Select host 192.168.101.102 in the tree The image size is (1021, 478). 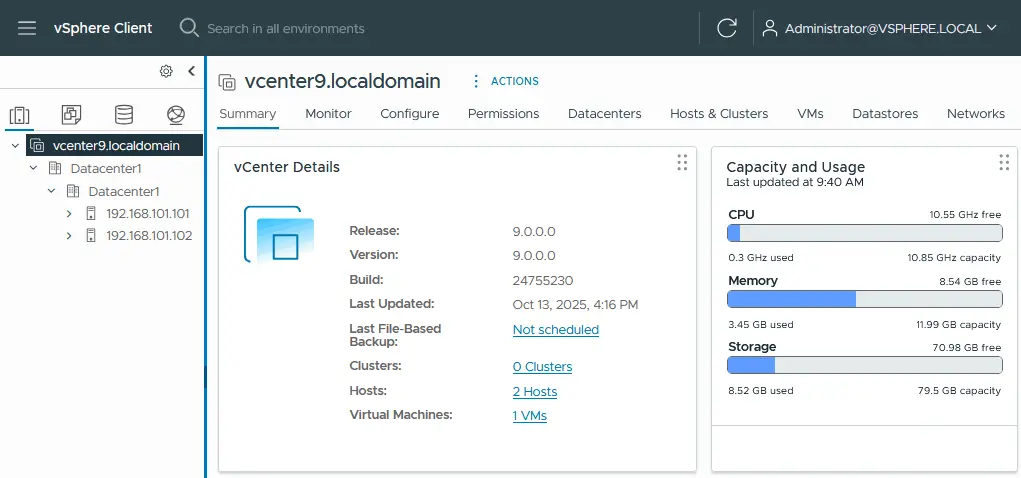click(149, 236)
